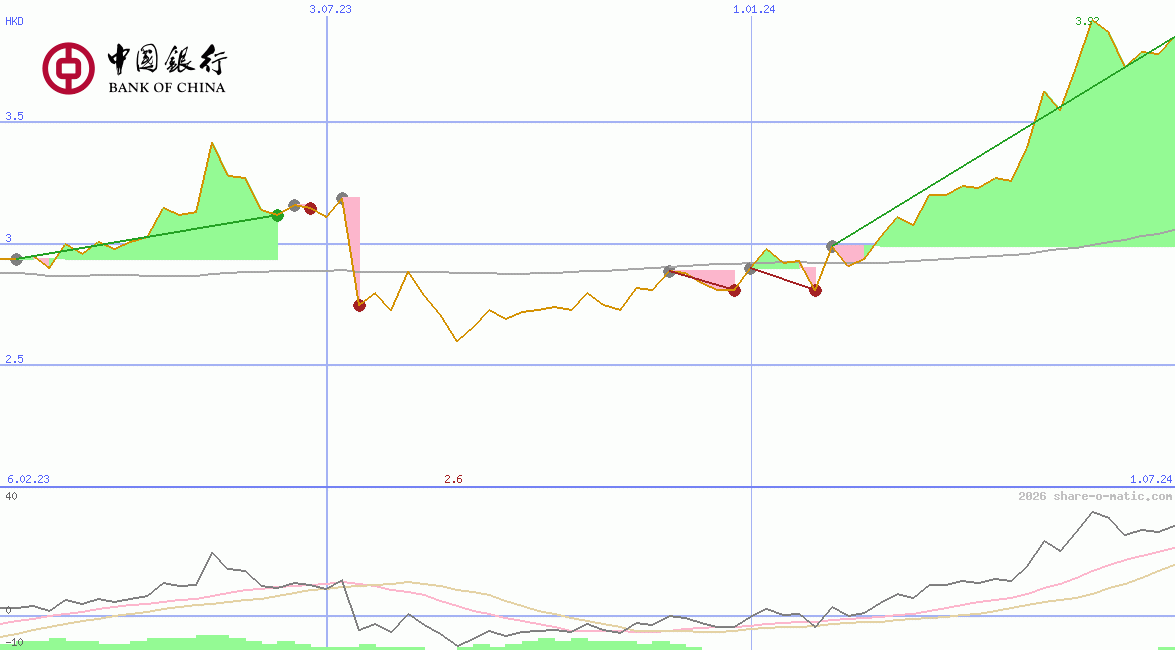Viewport: 1175px width, 650px height.
Task: Click the HKD currency label
Action: 12,20
